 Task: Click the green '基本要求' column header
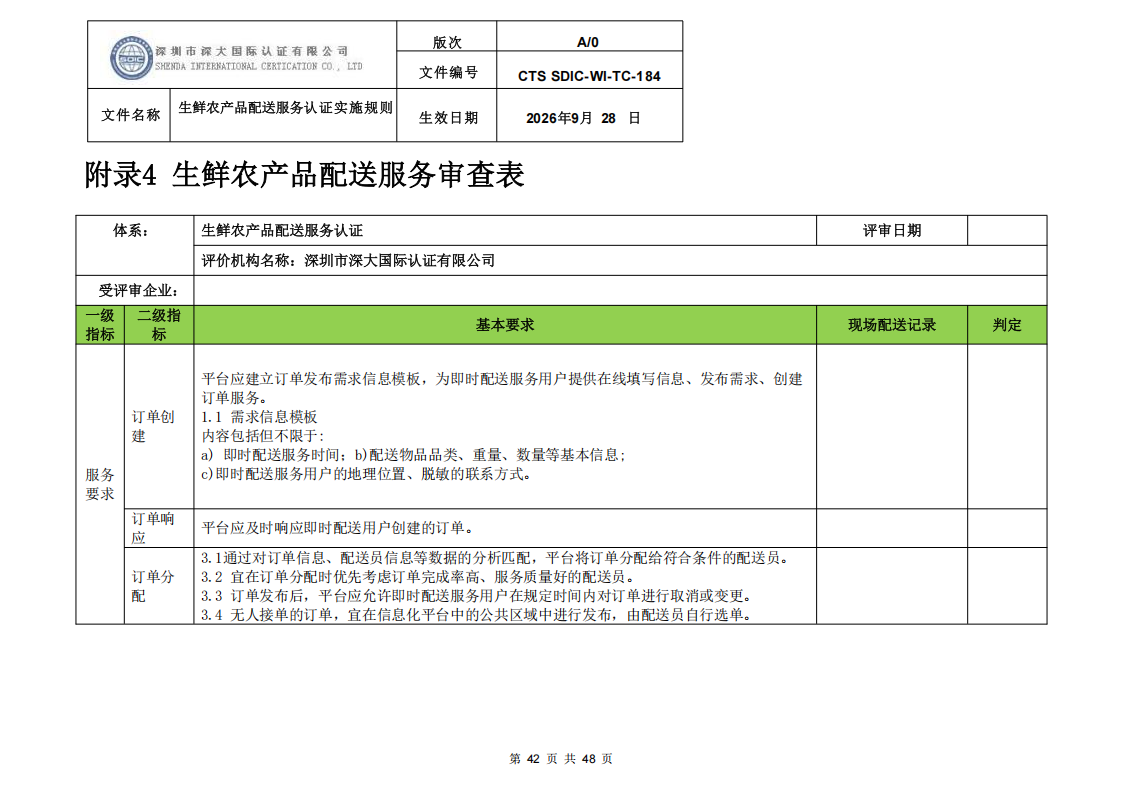[x=505, y=325]
